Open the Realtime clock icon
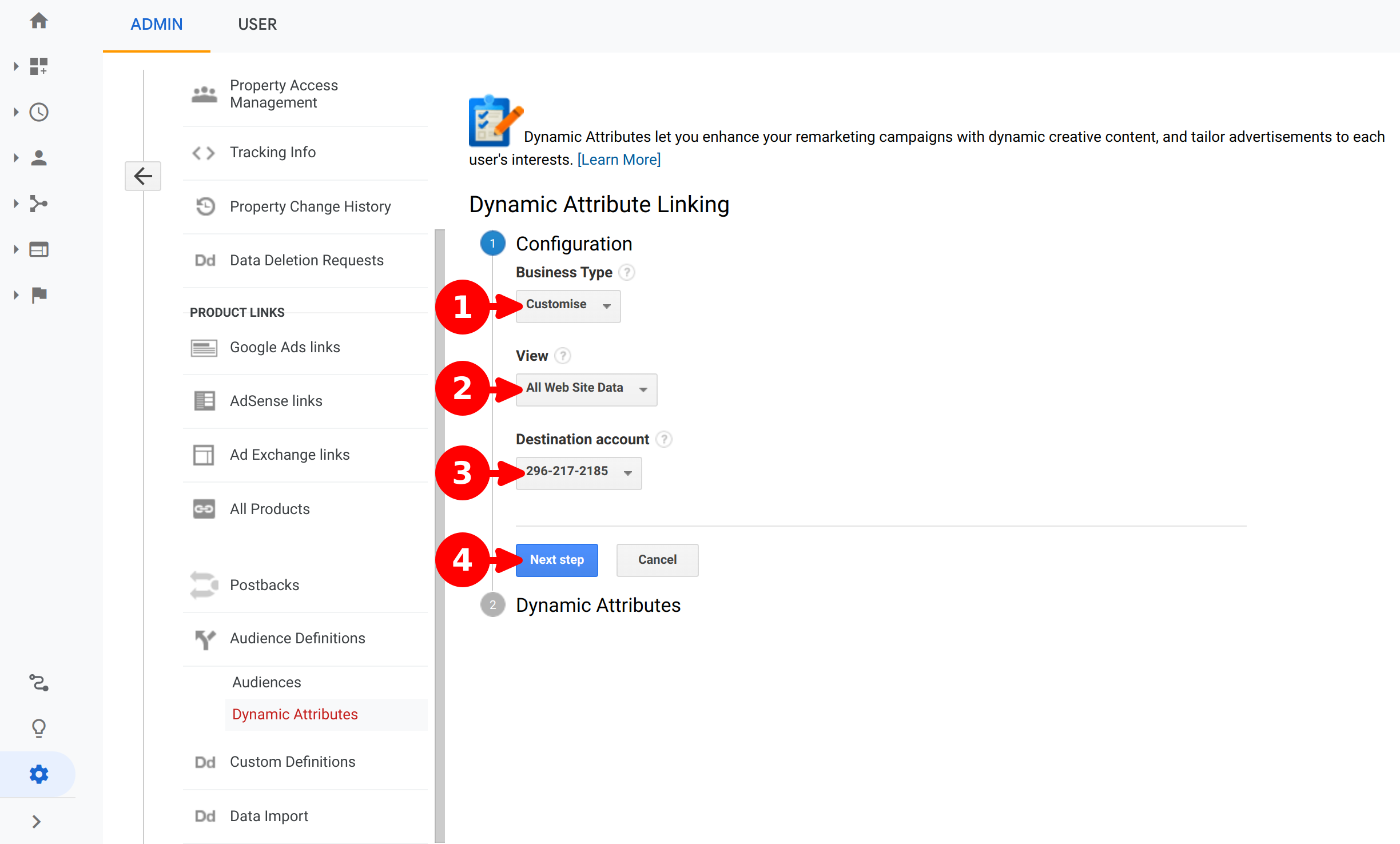Screen dimensions: 1400x844 tap(38, 112)
